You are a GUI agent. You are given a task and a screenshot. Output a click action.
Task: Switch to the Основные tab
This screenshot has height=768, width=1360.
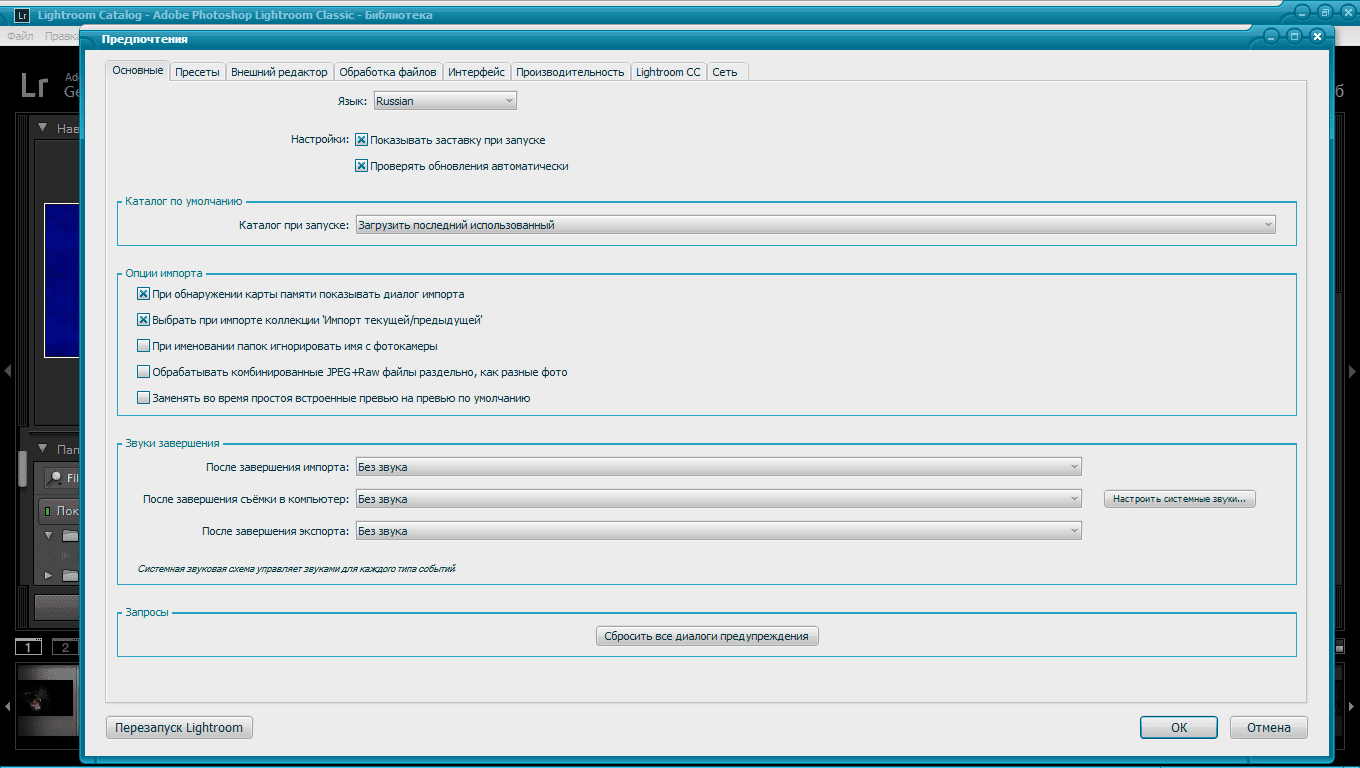click(137, 71)
